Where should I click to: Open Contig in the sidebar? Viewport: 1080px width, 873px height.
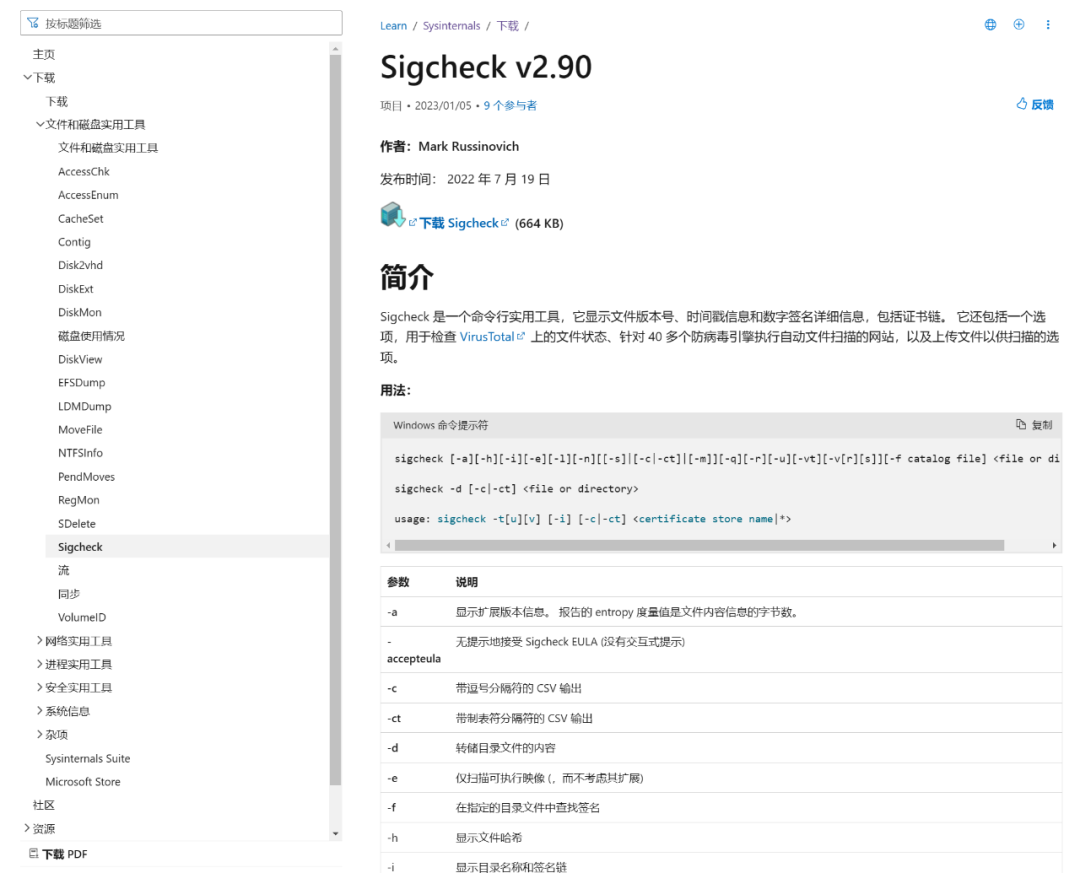74,242
